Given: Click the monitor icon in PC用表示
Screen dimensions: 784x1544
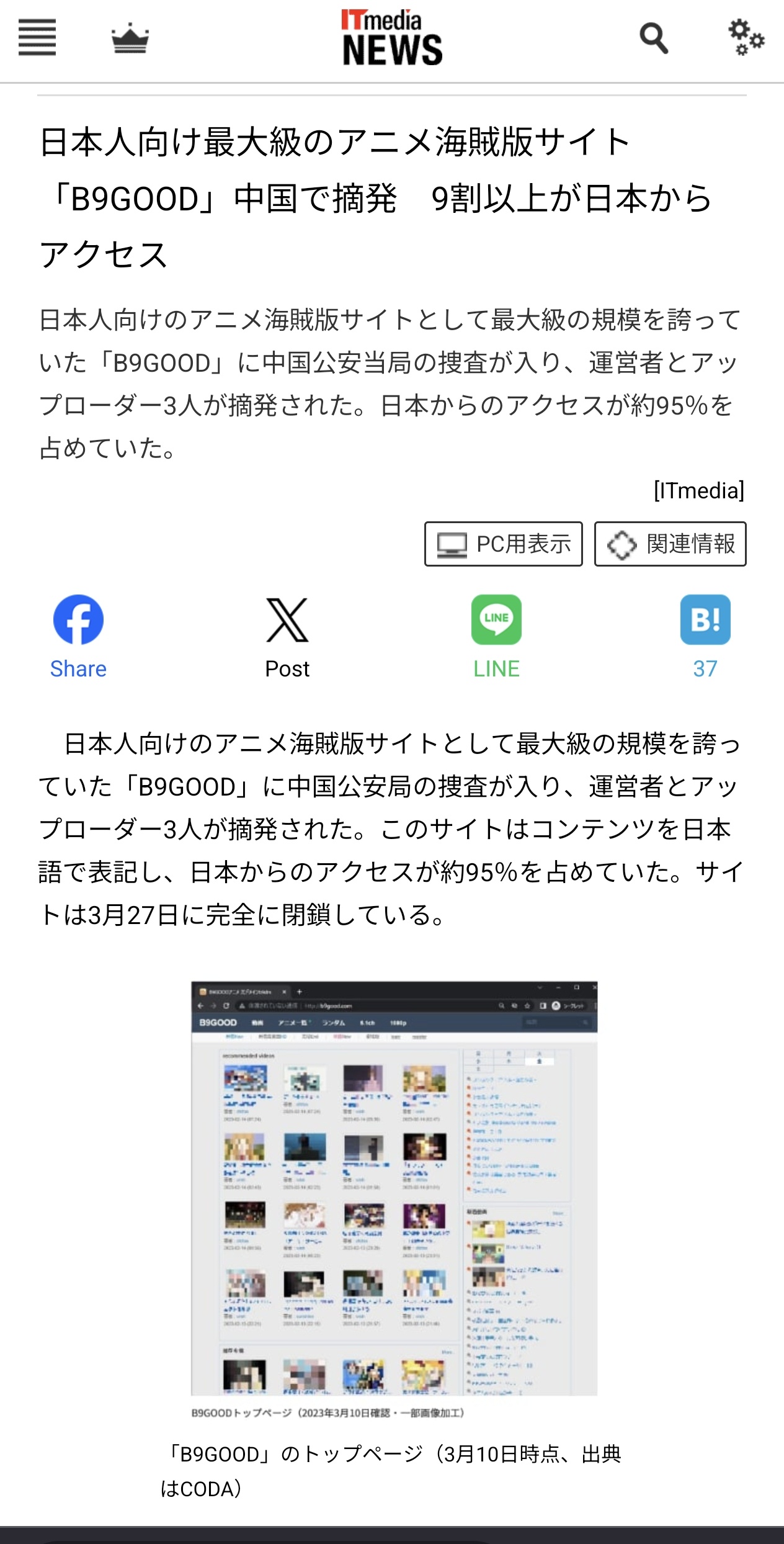Looking at the screenshot, I should point(452,545).
